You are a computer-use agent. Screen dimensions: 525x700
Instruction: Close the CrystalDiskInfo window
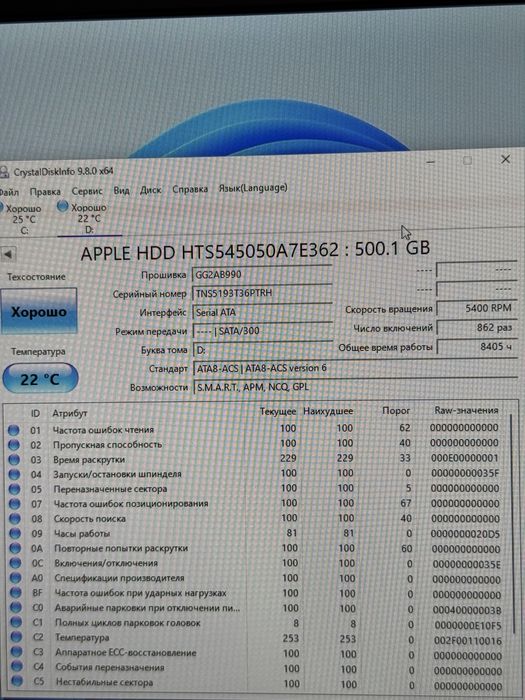tap(505, 159)
